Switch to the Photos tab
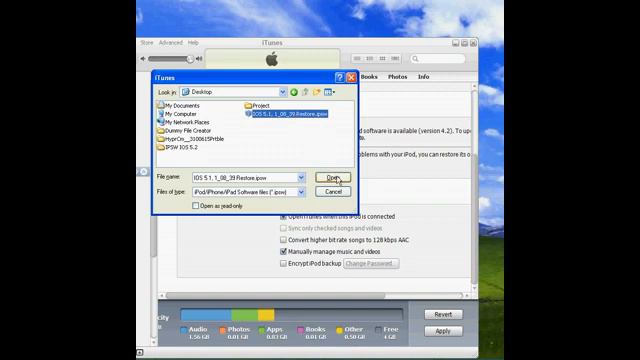Screen dimensions: 640x360 point(398,77)
